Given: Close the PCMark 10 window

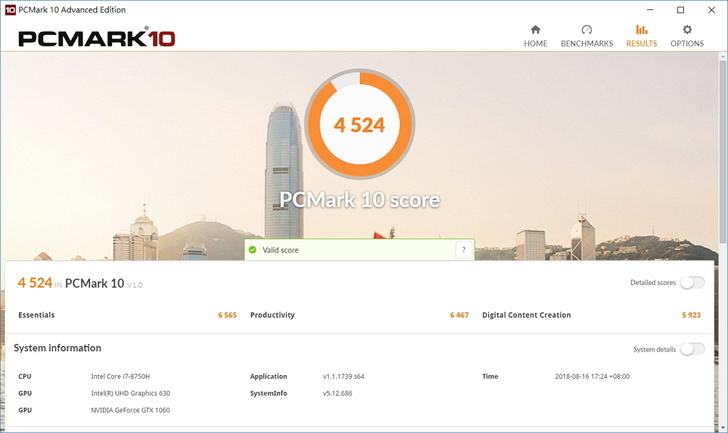Looking at the screenshot, I should [x=711, y=10].
